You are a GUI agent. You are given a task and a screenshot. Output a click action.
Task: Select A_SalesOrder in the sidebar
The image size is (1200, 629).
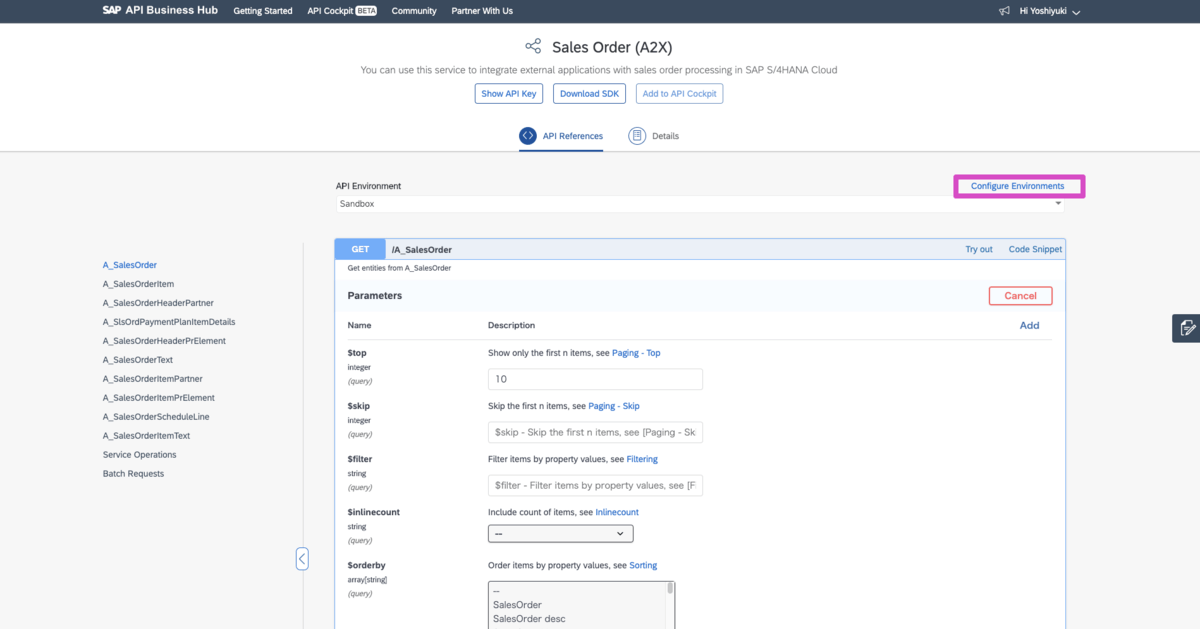[x=130, y=265]
